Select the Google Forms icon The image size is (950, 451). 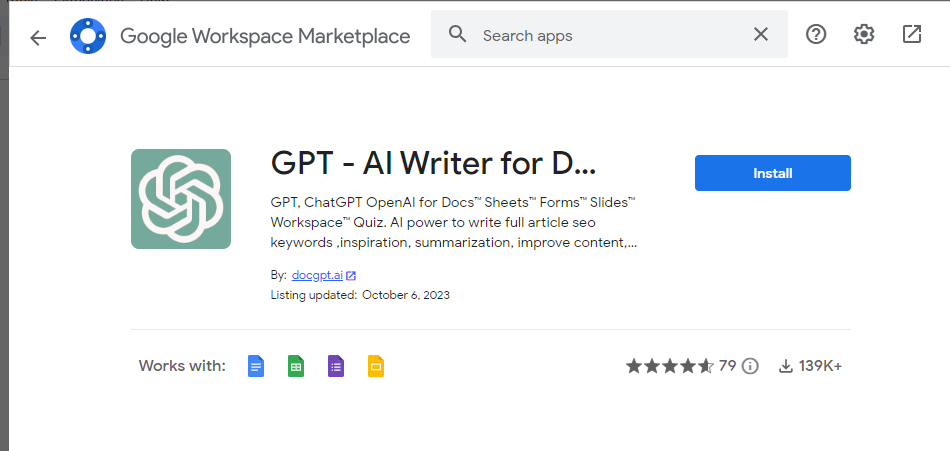tap(336, 366)
